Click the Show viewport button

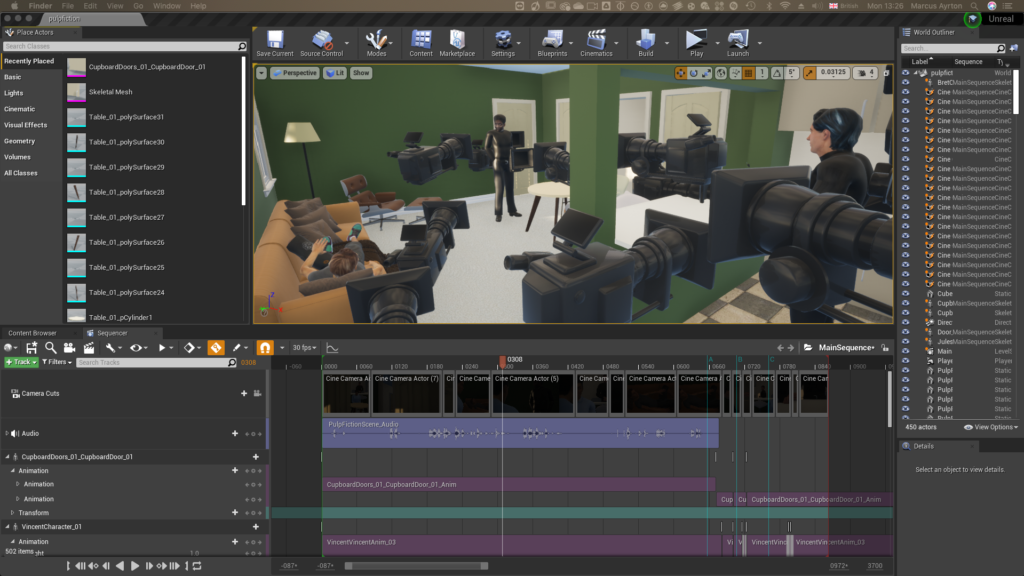tap(361, 73)
